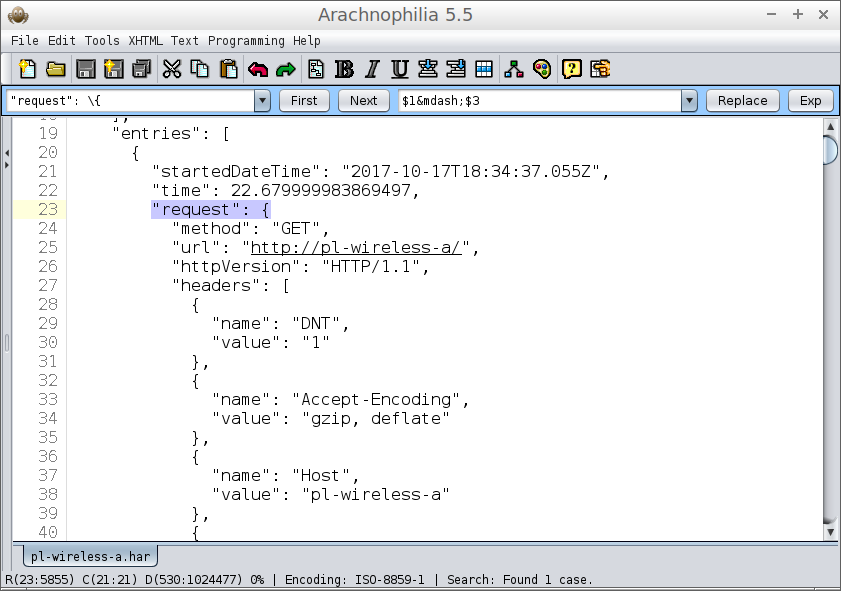
Task: Click the Exp button
Action: (810, 100)
